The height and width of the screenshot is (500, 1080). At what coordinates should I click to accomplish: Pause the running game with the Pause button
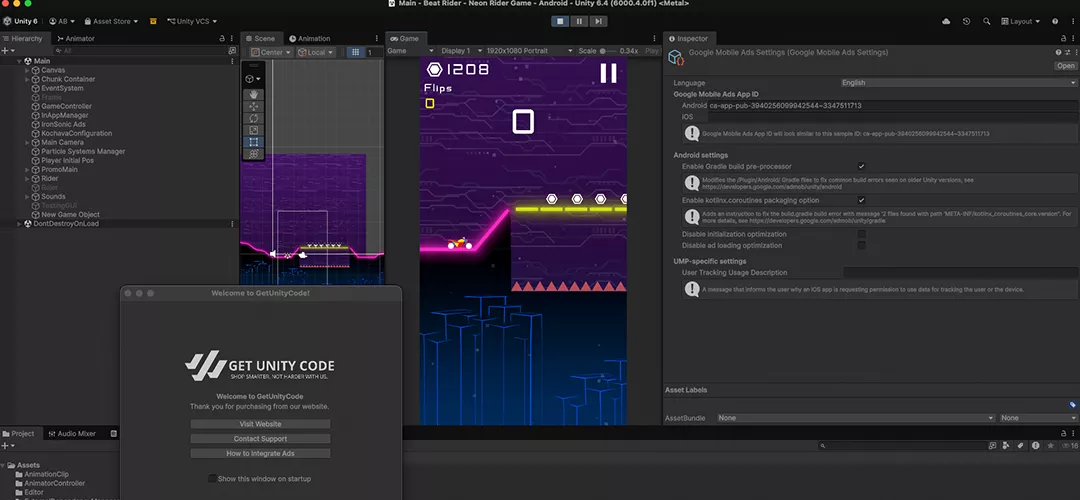click(x=580, y=21)
